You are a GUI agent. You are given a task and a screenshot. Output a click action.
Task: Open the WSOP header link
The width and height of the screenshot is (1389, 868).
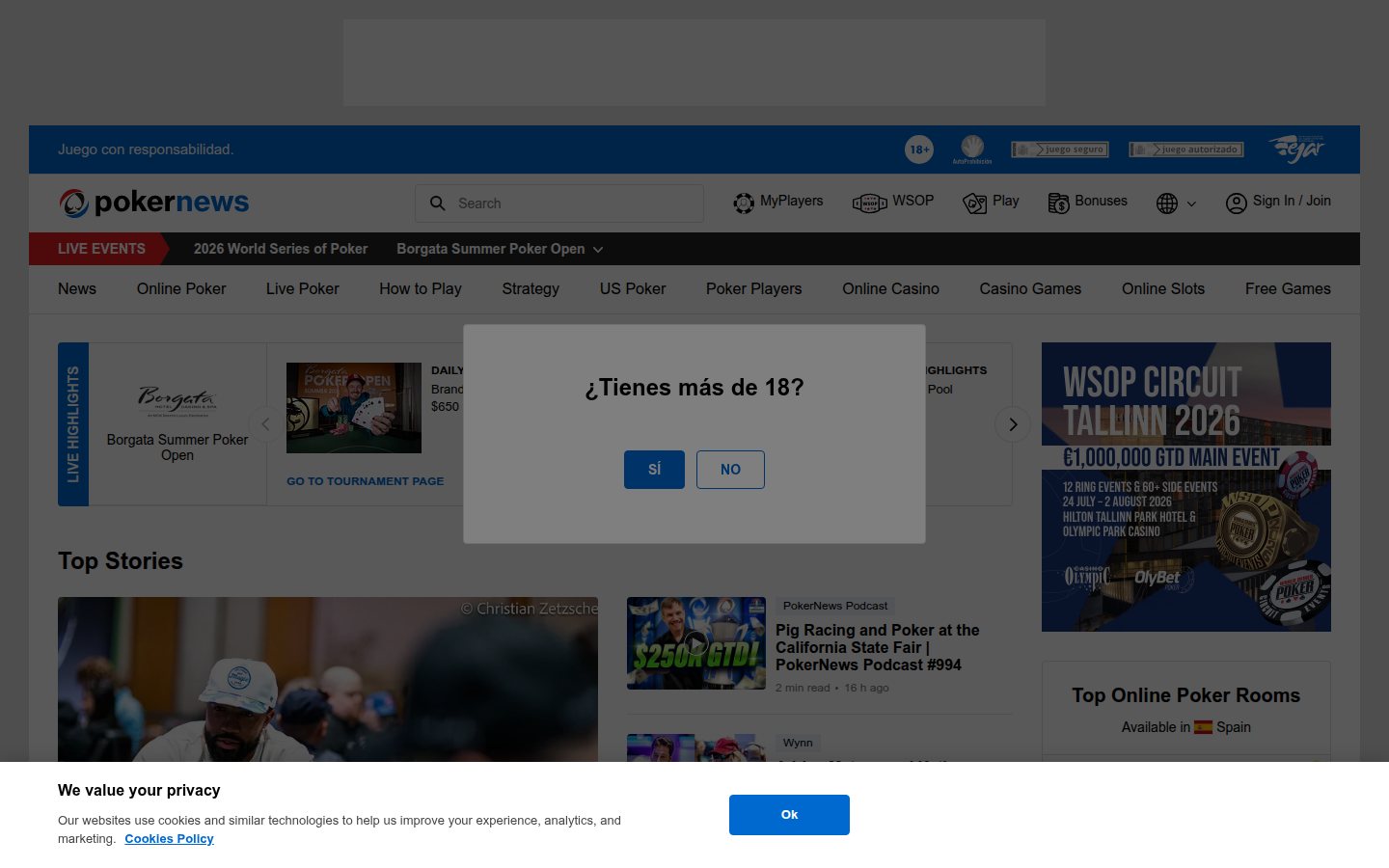893,202
